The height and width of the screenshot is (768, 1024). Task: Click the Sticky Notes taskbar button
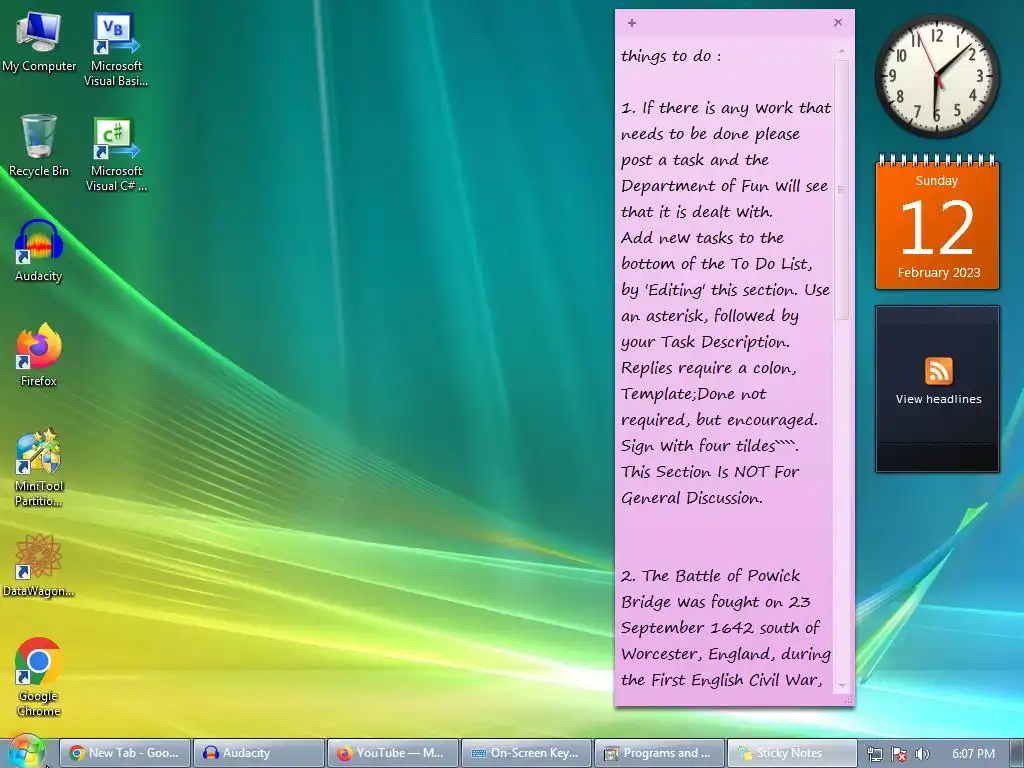point(792,753)
